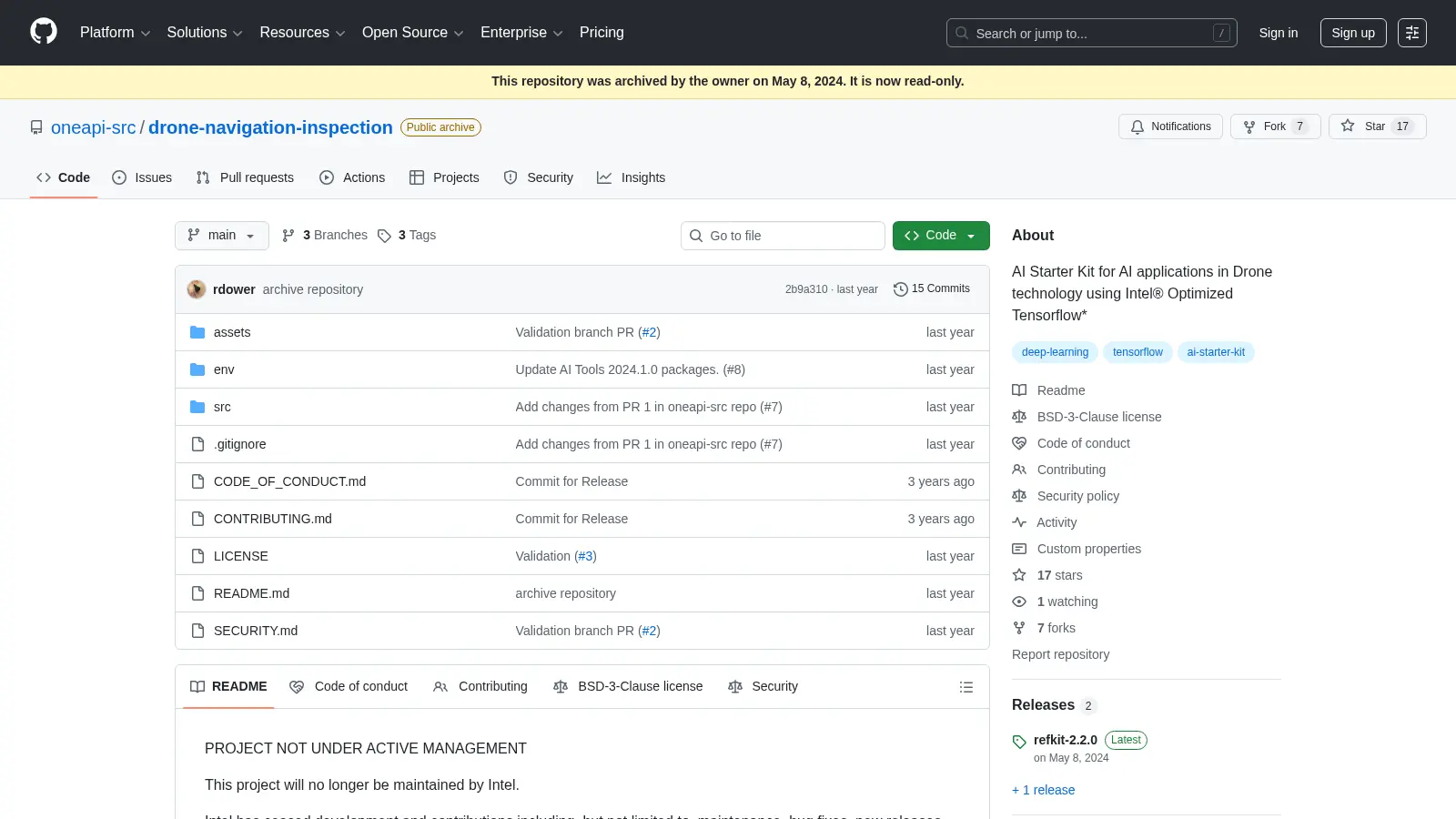Click the Readme book icon in About
This screenshot has width=1456, height=819.
pos(1019,390)
